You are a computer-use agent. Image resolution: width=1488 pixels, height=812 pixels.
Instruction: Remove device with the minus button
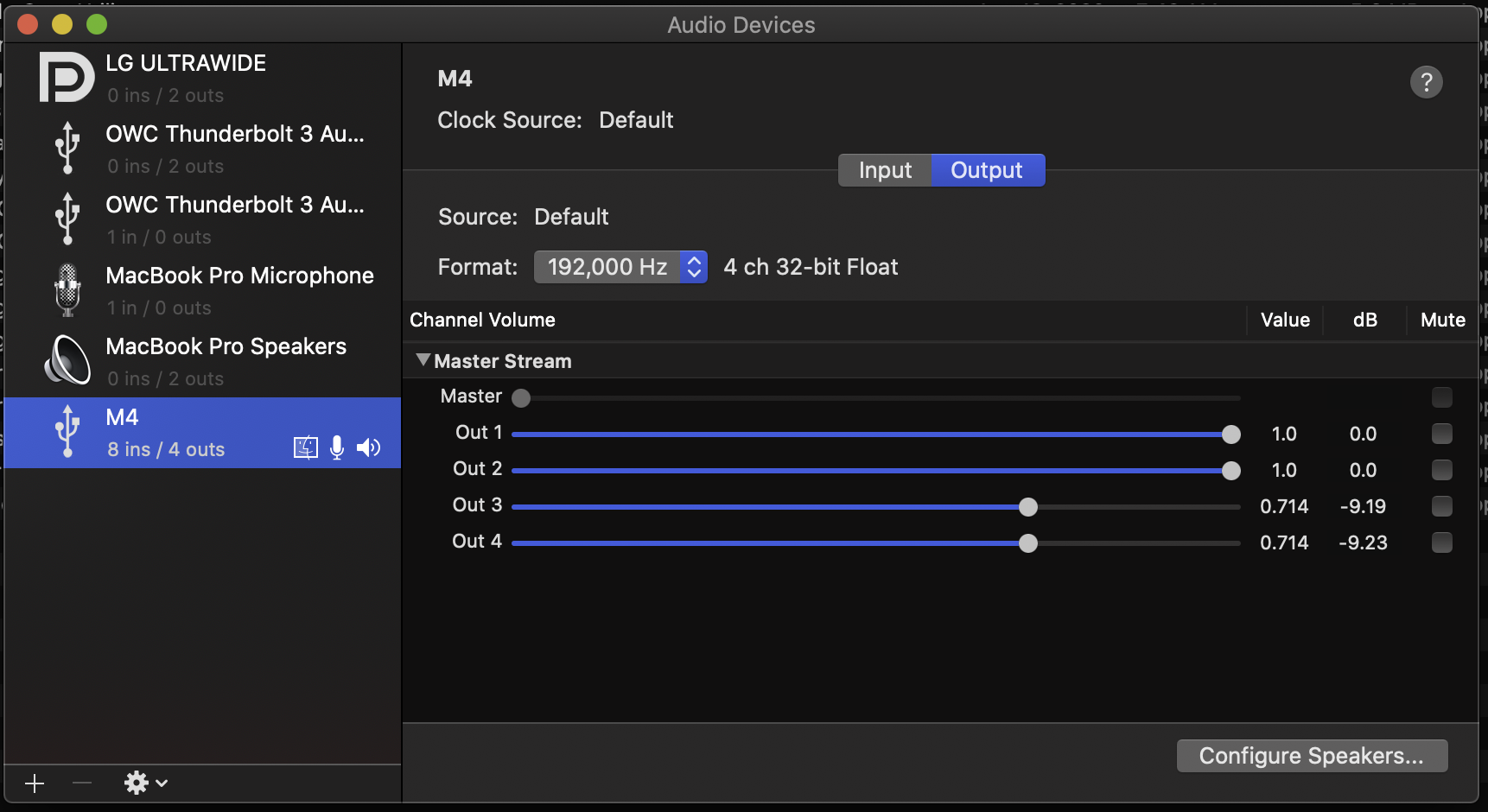click(82, 783)
